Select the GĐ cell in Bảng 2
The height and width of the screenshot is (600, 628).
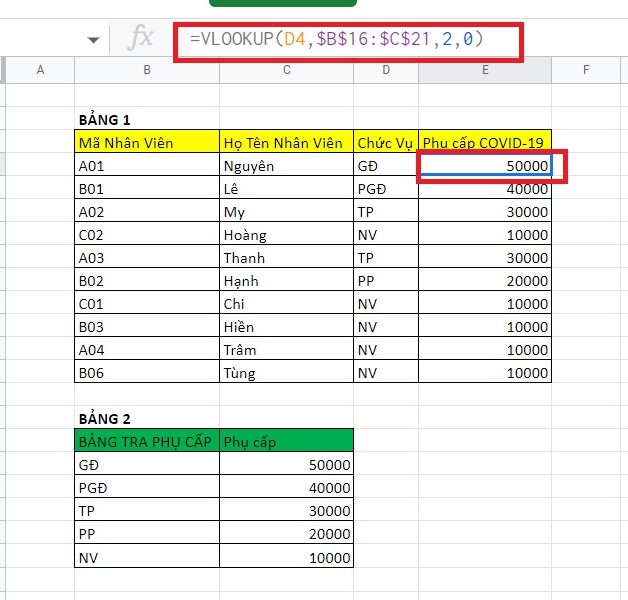[x=147, y=464]
